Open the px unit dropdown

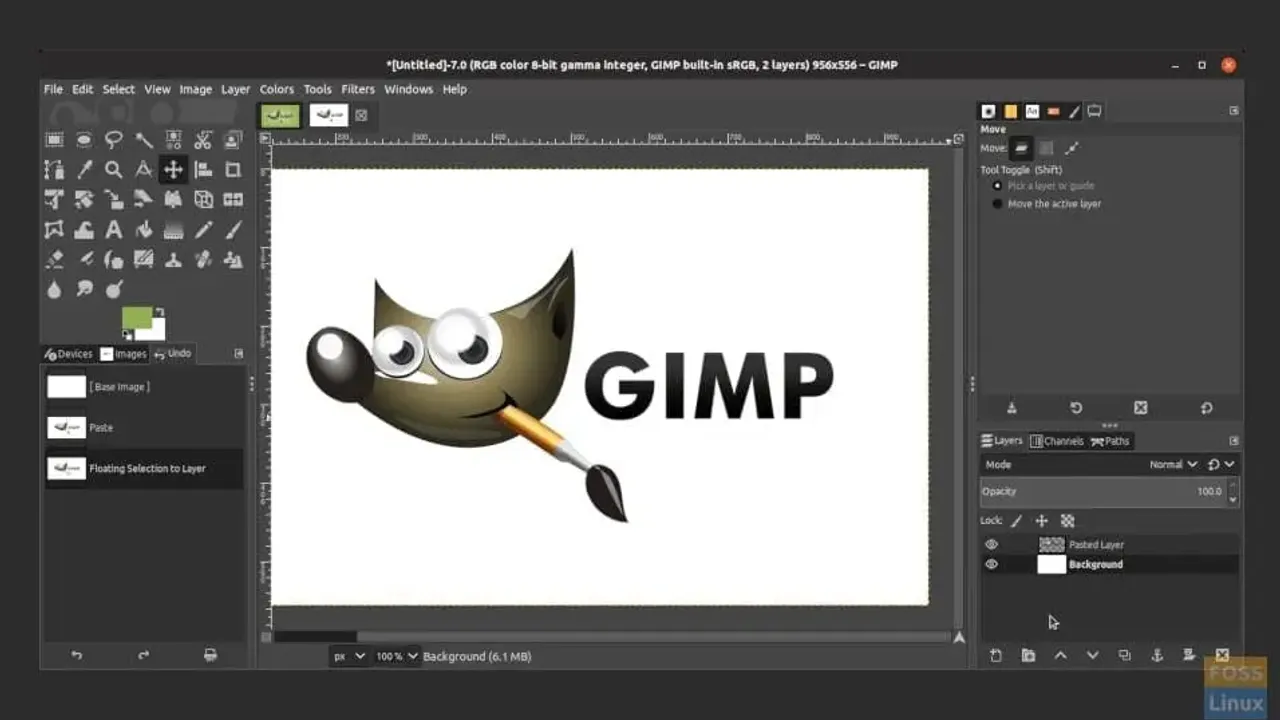point(349,656)
